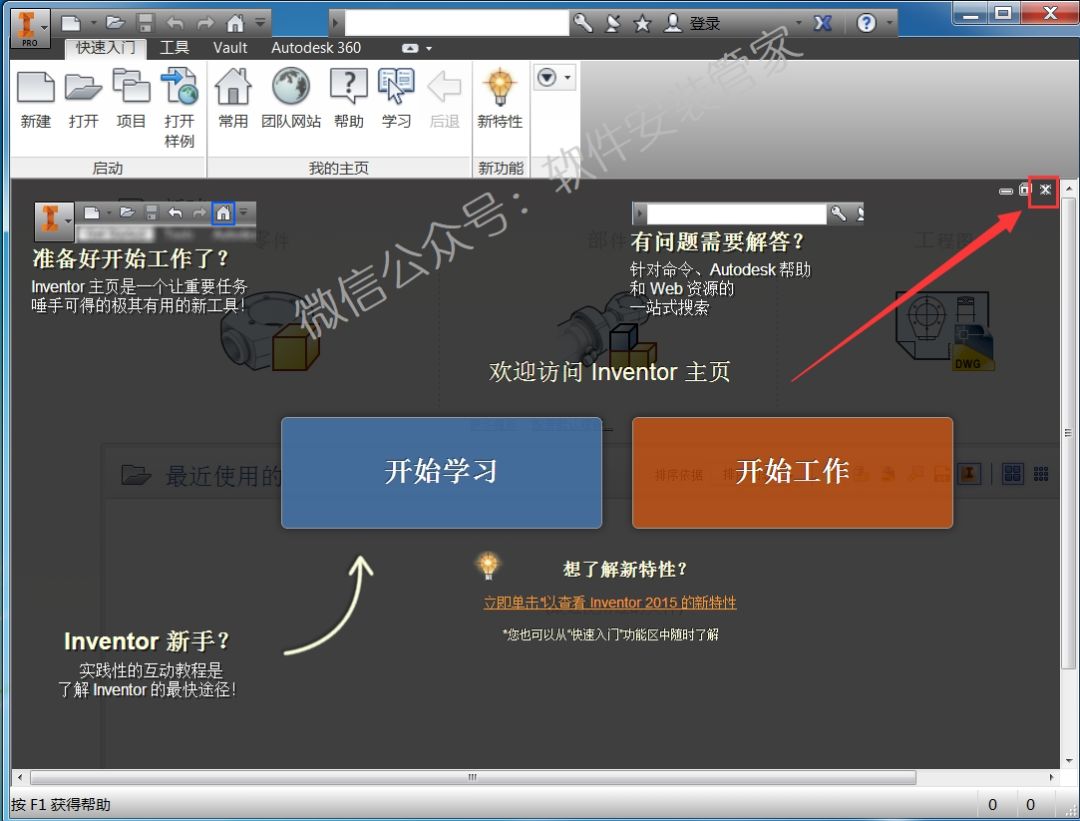
Task: Click the binoculars search icon in title bar
Action: pyautogui.click(x=583, y=23)
